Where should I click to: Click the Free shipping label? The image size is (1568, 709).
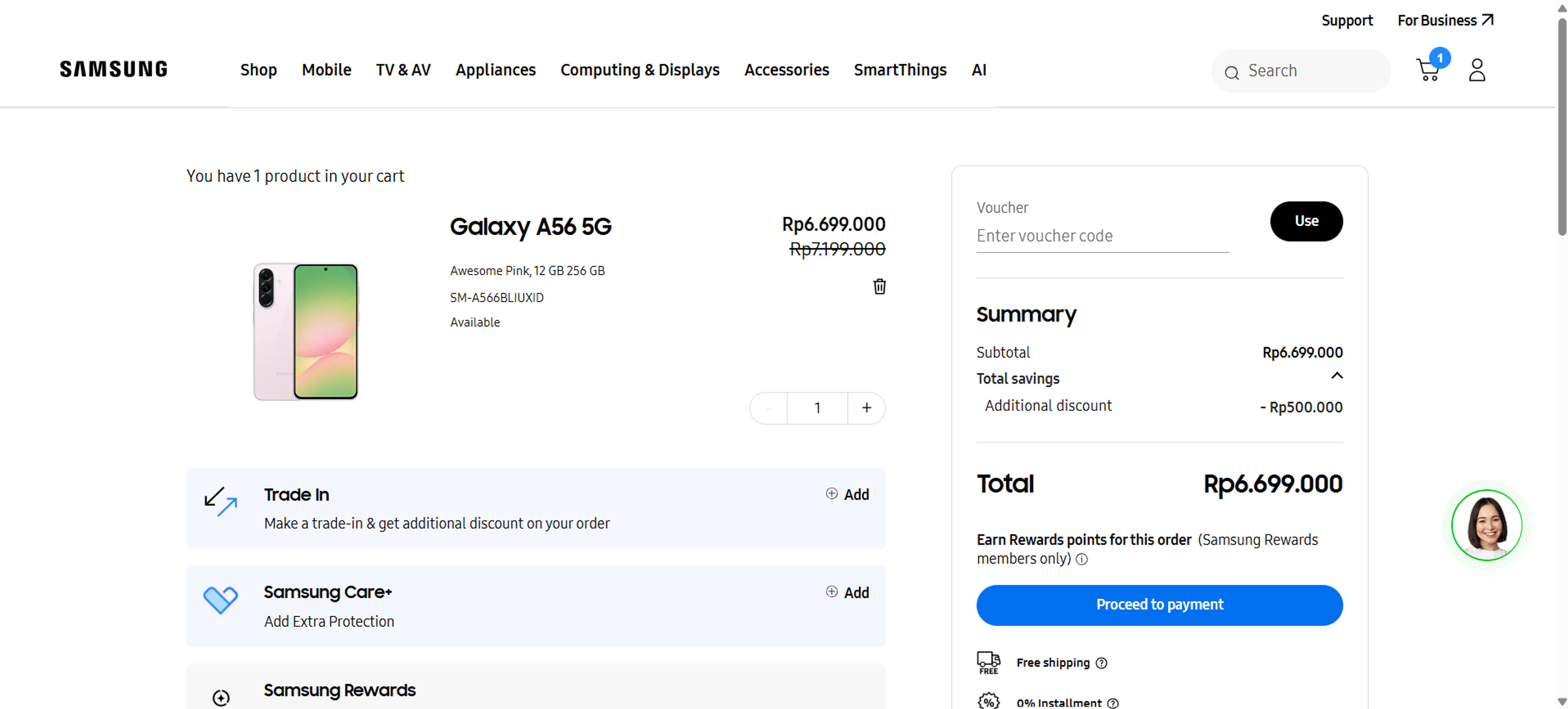point(1052,663)
